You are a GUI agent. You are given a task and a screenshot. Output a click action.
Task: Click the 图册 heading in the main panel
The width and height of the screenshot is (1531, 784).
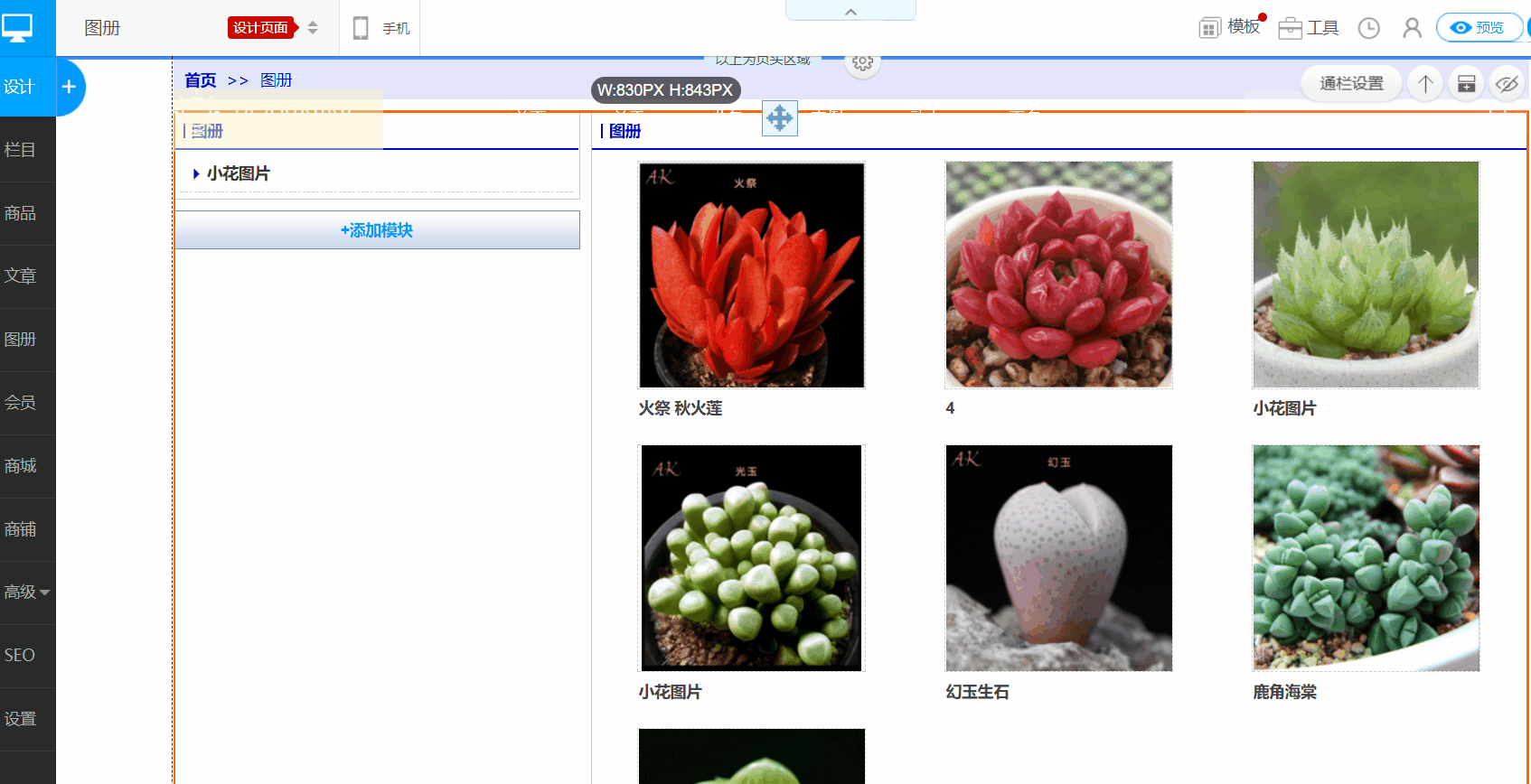point(625,132)
